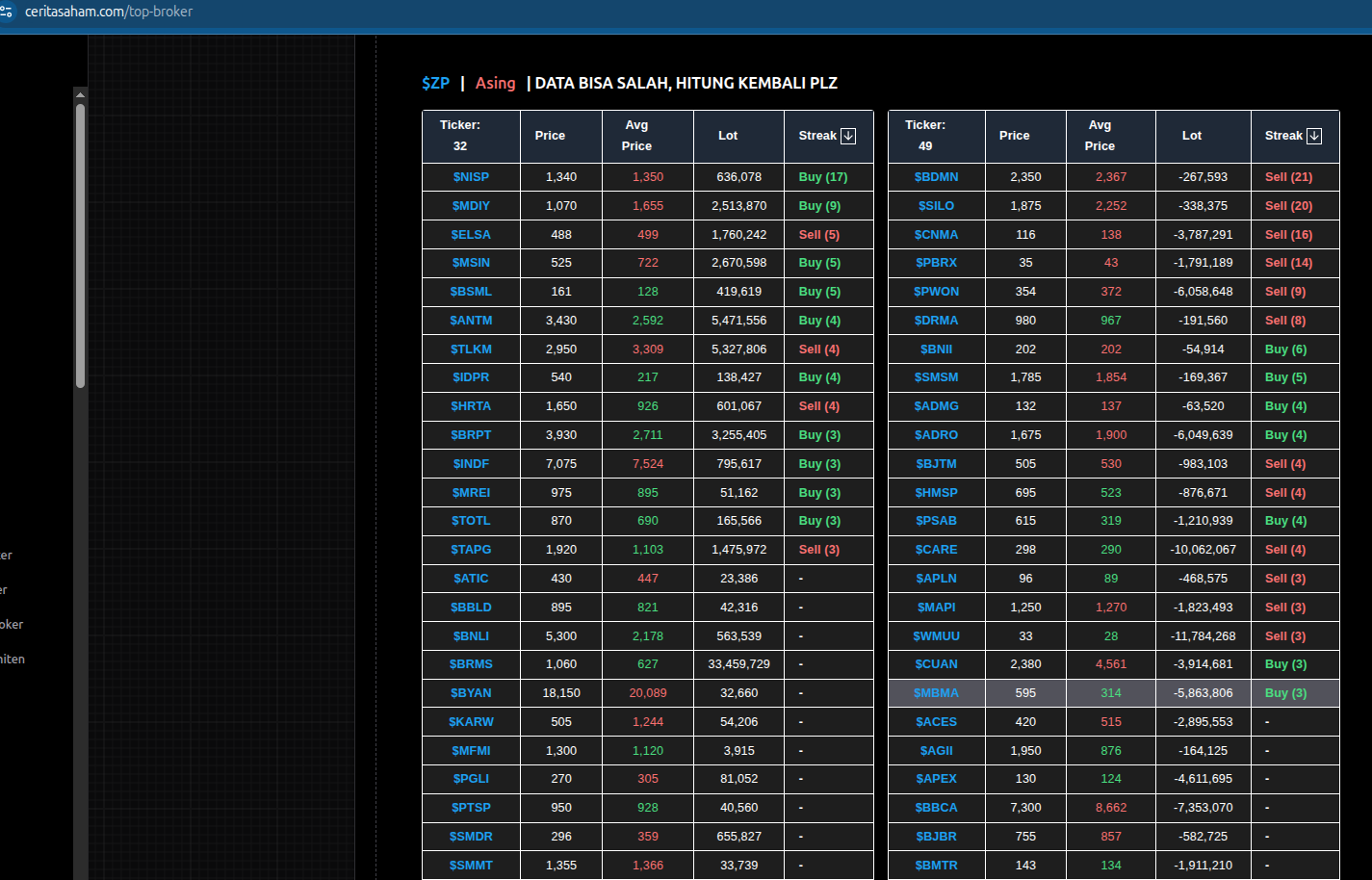
Task: Click the lot value '-10,062,067' for $CARE
Action: [x=1204, y=550]
